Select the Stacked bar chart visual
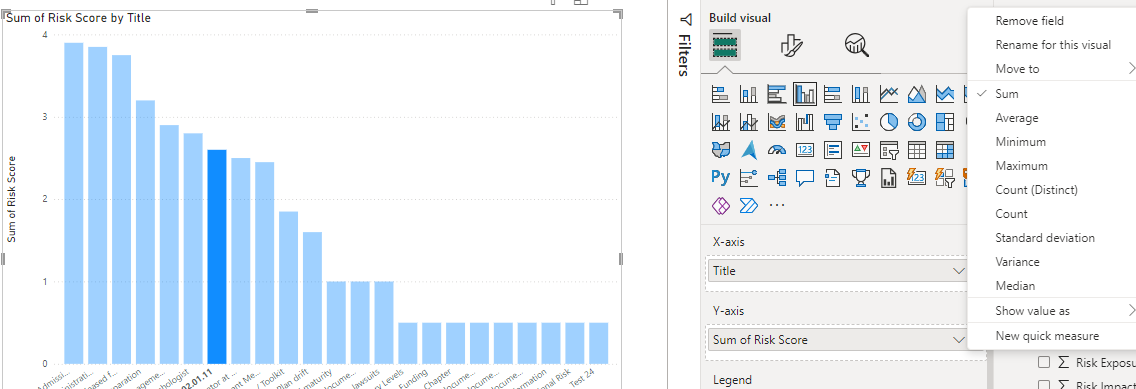1136x389 pixels. (720, 93)
